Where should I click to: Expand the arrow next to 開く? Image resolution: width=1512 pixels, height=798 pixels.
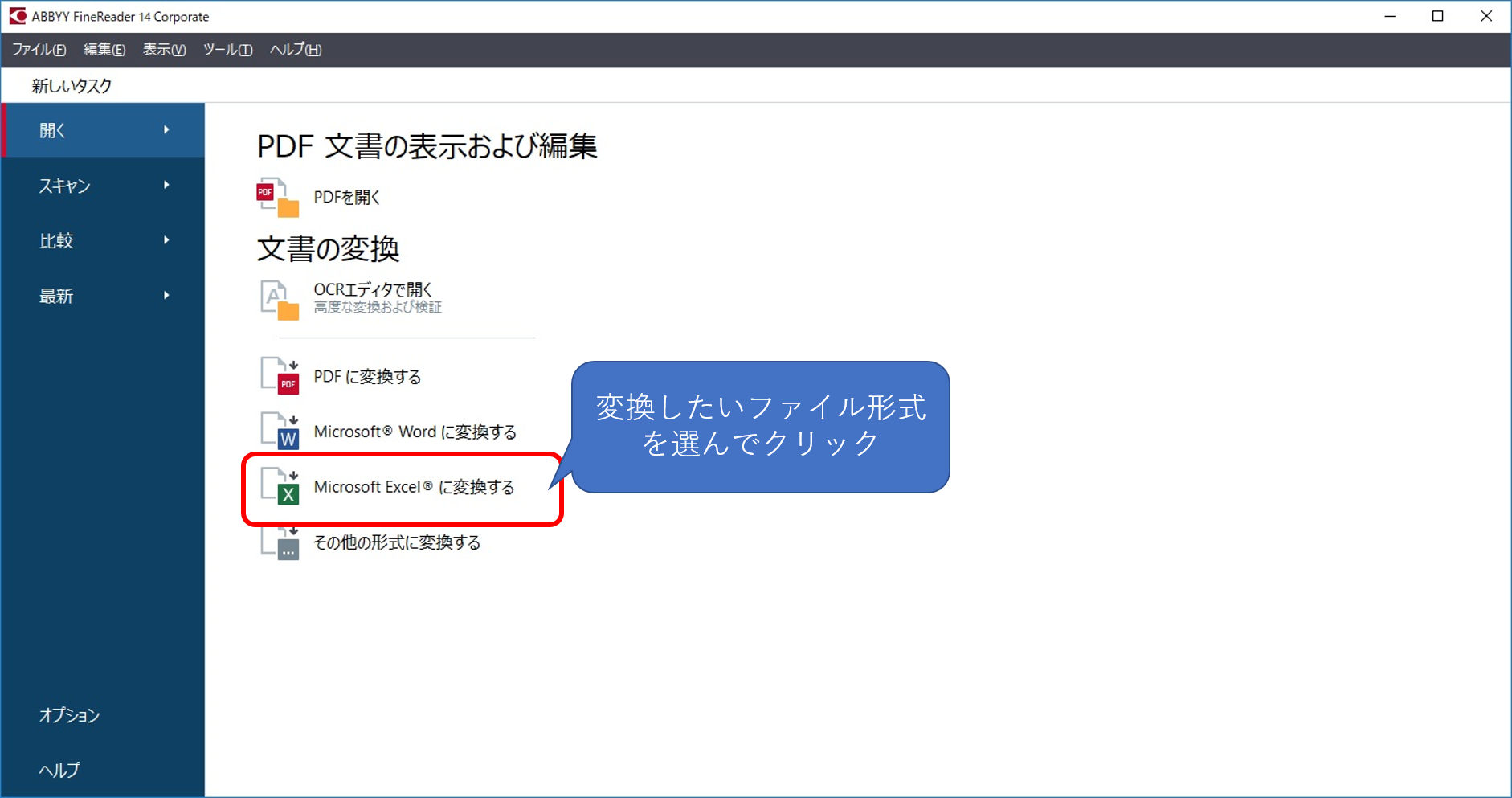coord(166,129)
